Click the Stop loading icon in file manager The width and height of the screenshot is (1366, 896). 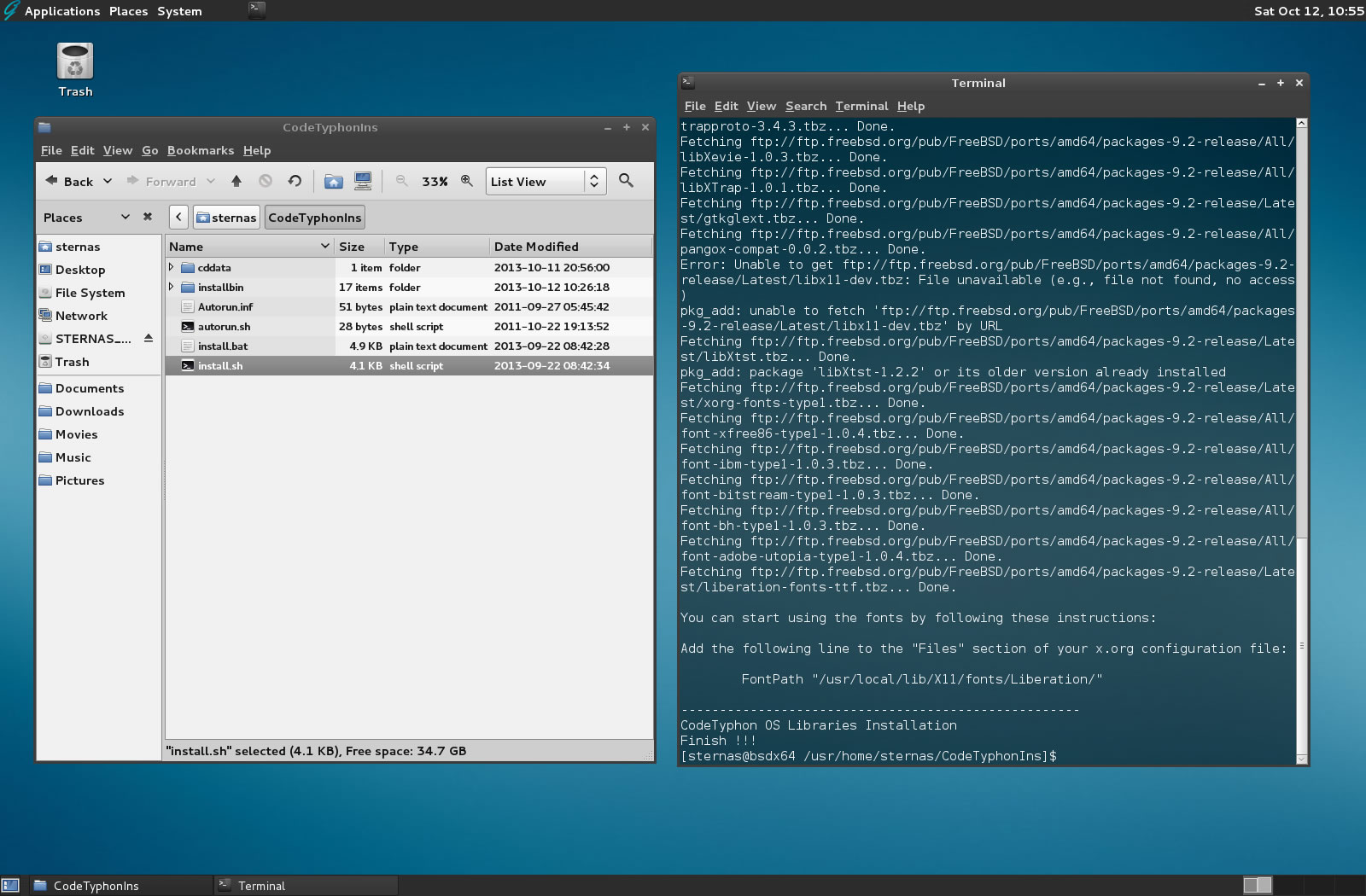pos(266,181)
